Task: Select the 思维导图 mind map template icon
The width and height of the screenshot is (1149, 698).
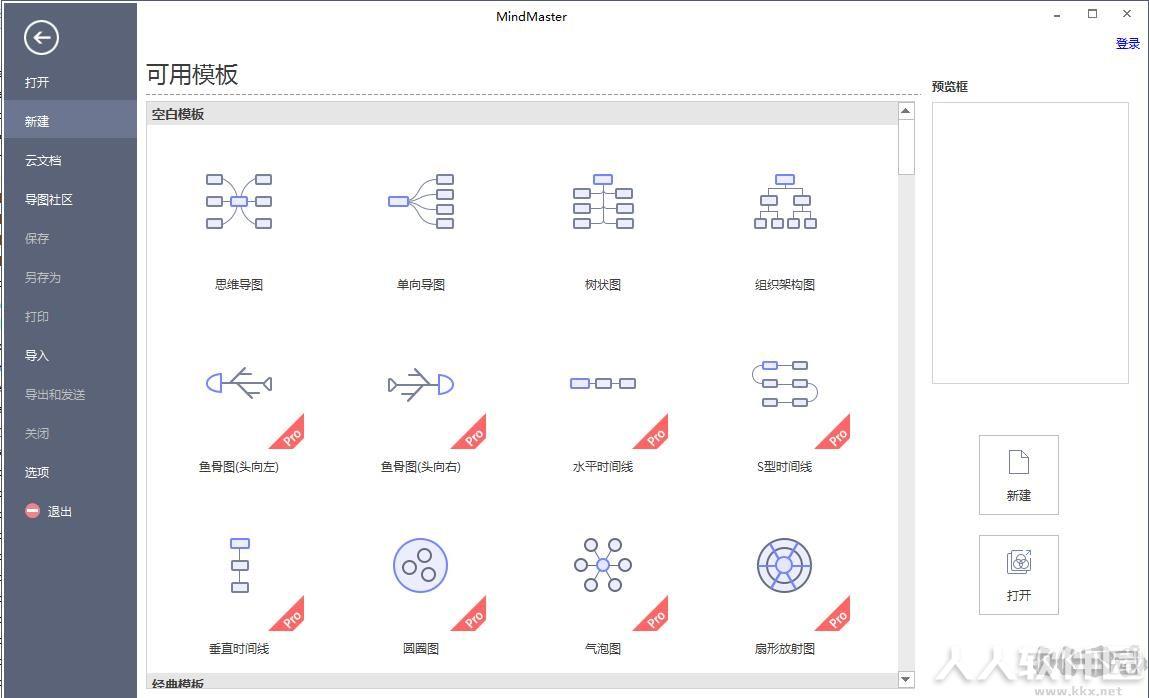Action: coord(239,201)
